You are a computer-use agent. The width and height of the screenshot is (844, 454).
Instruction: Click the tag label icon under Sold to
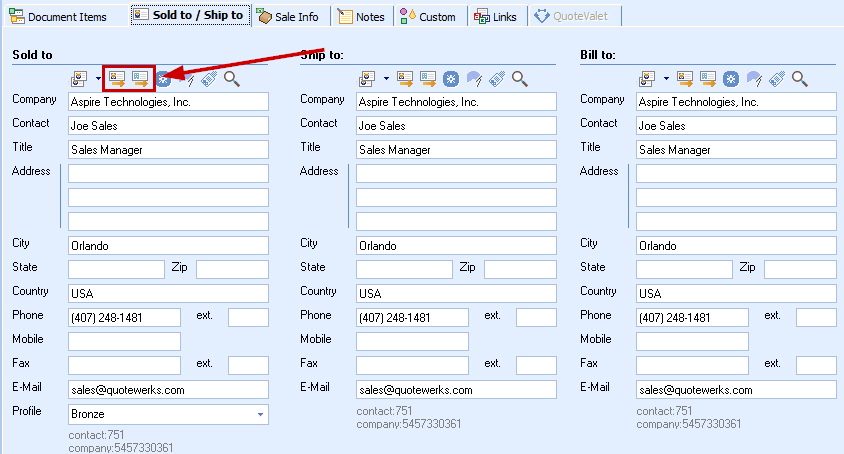pos(209,78)
